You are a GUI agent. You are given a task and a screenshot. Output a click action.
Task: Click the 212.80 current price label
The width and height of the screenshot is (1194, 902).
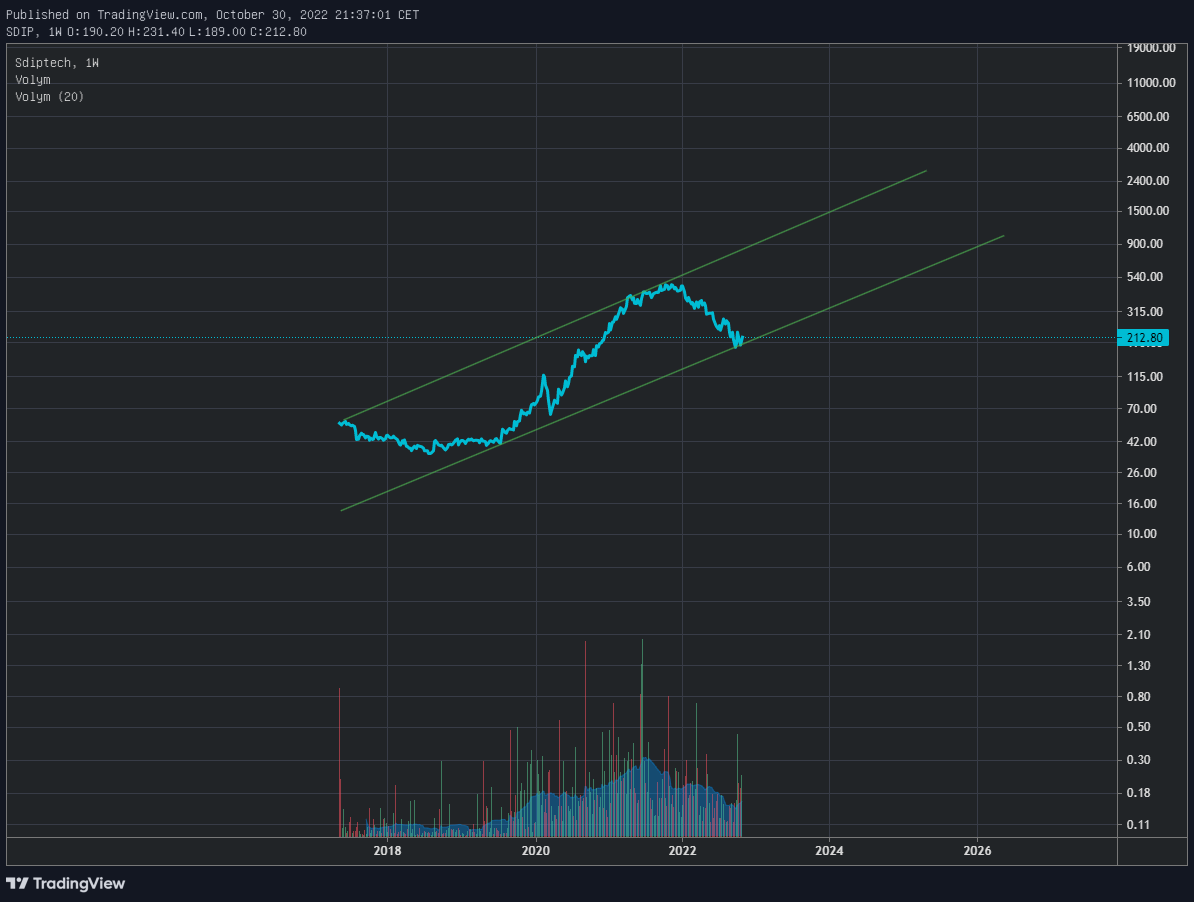tap(1143, 338)
